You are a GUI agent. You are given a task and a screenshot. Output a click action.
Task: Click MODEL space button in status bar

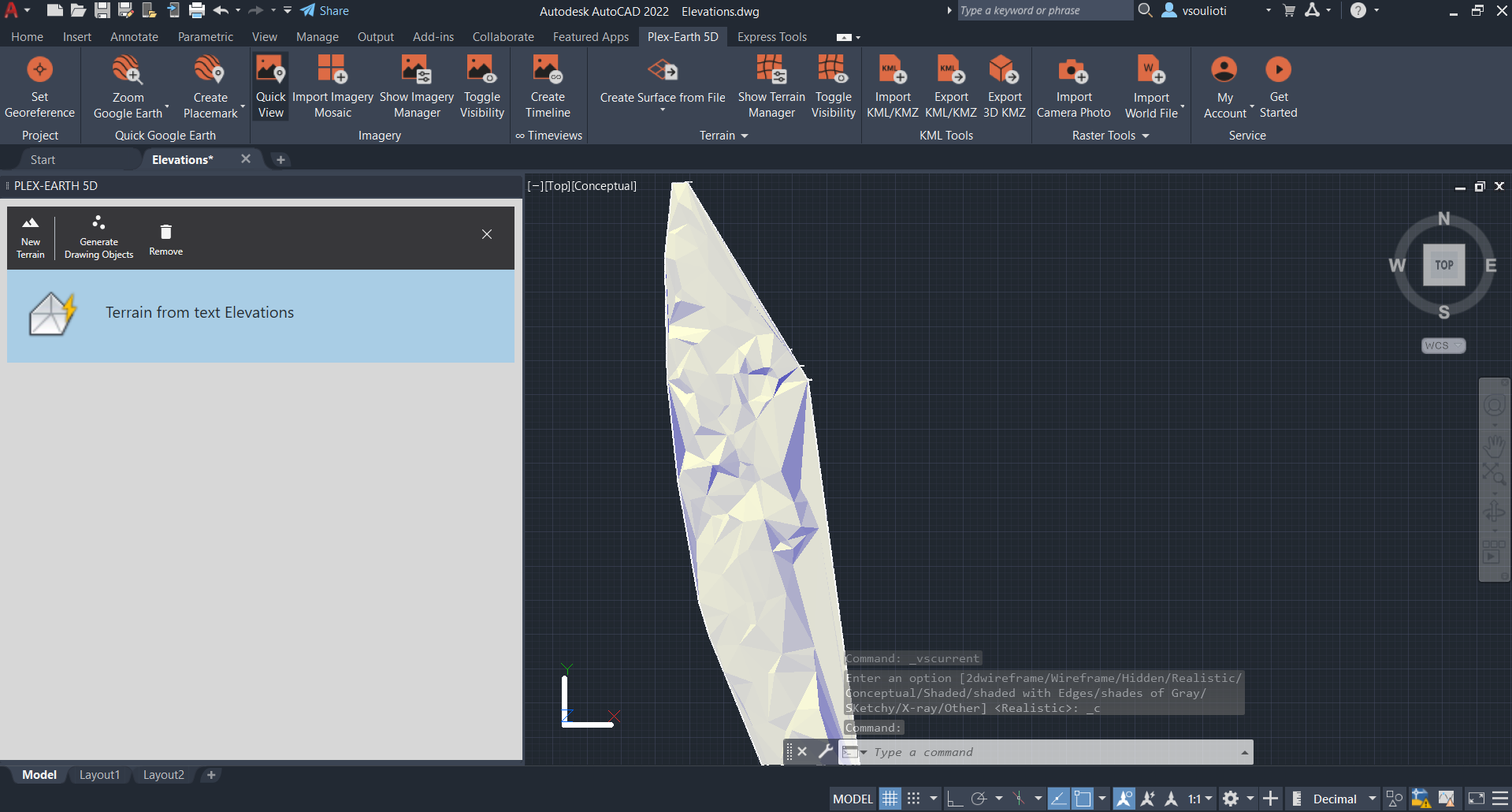853,799
